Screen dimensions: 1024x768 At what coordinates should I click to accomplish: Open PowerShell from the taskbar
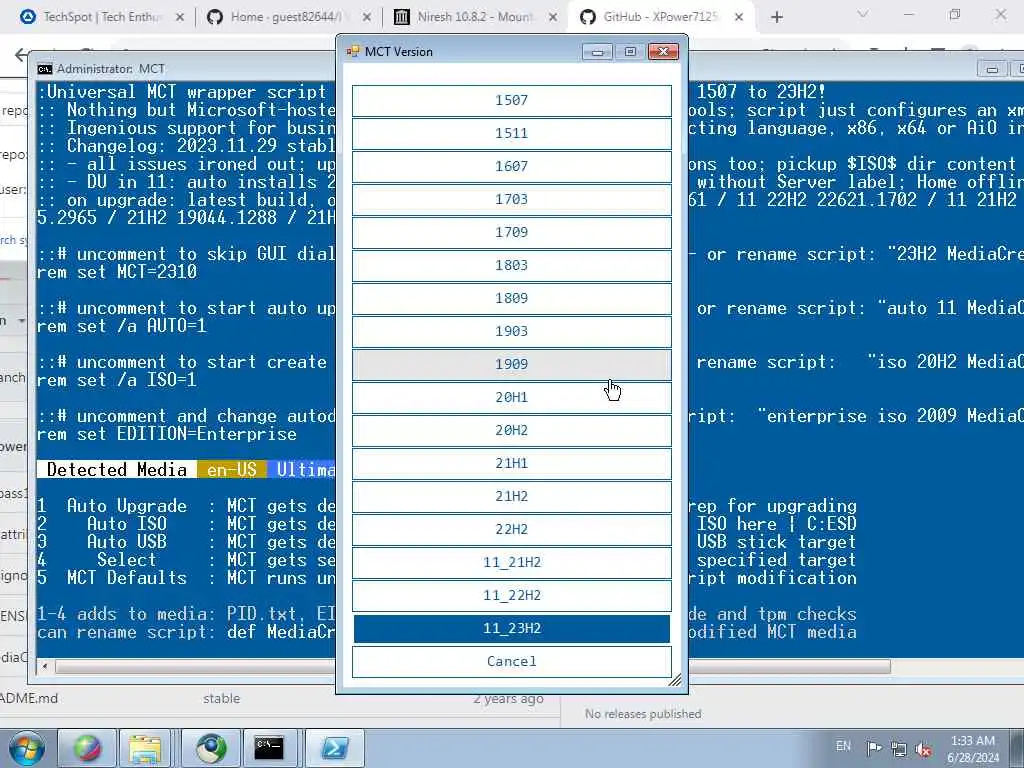click(334, 748)
